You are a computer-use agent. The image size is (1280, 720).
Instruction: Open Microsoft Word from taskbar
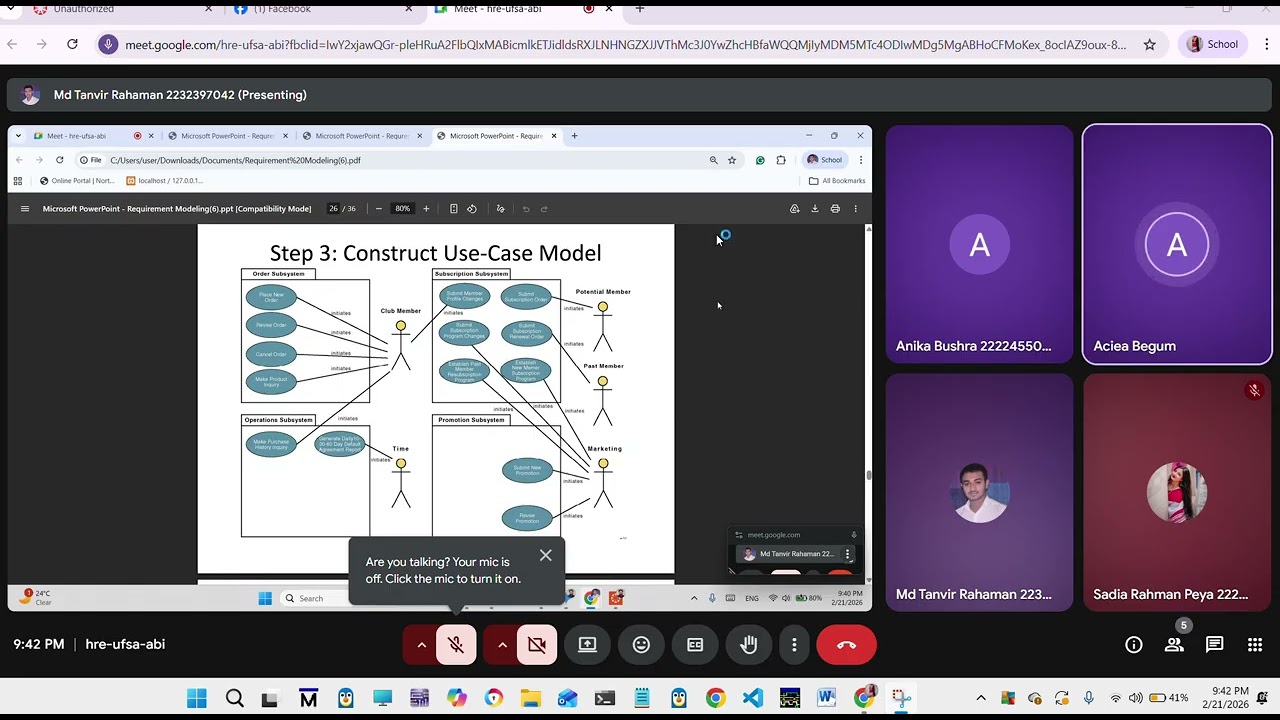pos(826,698)
